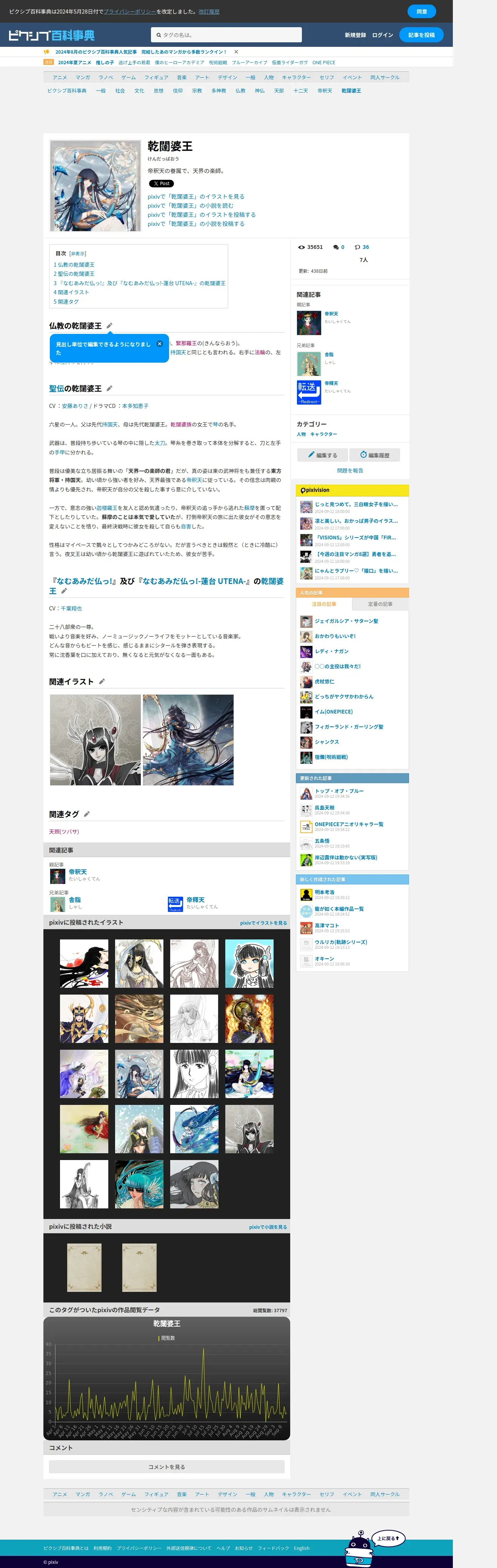Open the helmeted warrior related illustration
The height and width of the screenshot is (1568, 497).
(95, 740)
